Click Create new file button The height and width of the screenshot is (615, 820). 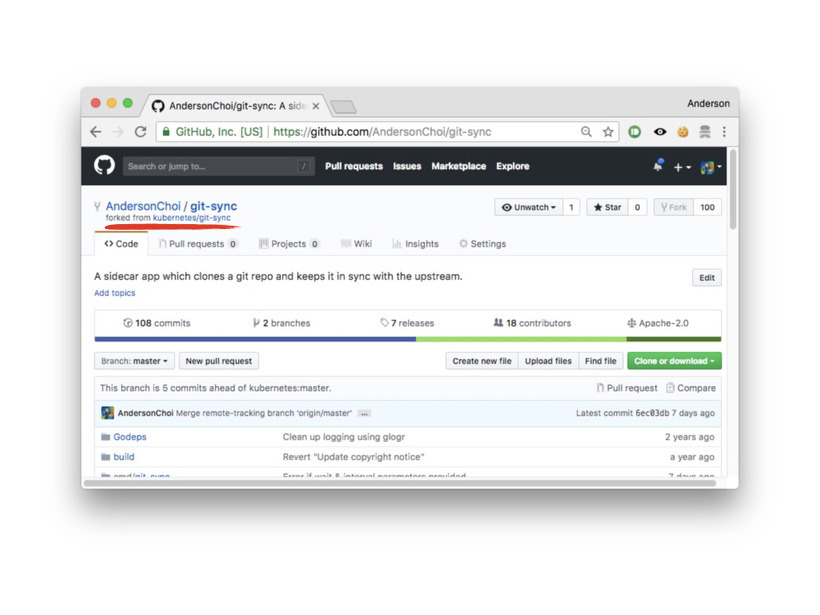[482, 361]
